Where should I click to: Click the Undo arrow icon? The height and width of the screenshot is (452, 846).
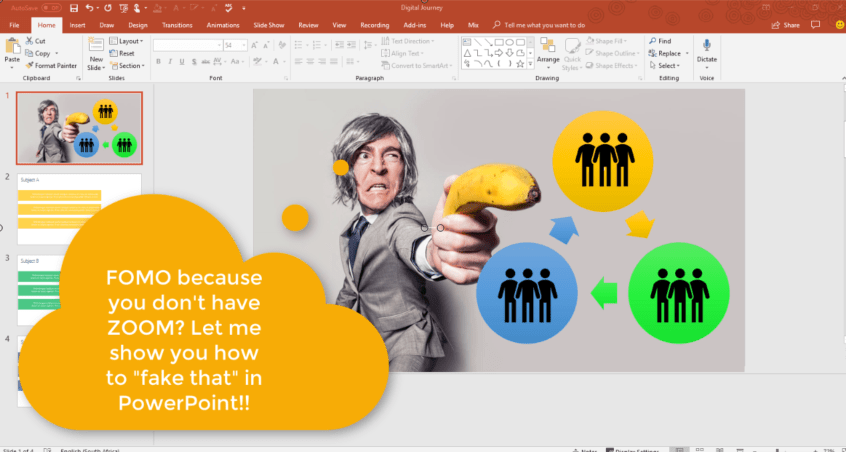pyautogui.click(x=89, y=7)
